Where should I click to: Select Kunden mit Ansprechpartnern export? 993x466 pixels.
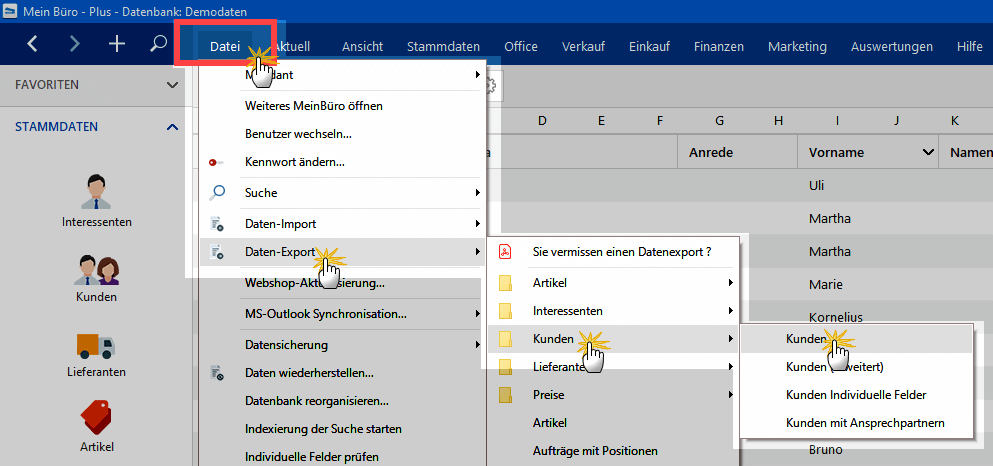pyautogui.click(x=856, y=422)
